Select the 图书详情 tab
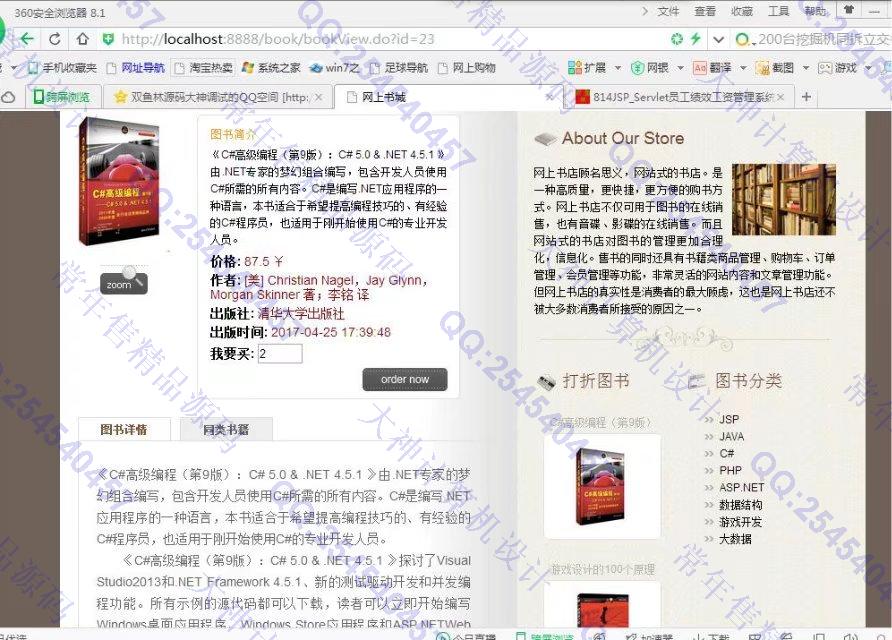 [x=124, y=430]
